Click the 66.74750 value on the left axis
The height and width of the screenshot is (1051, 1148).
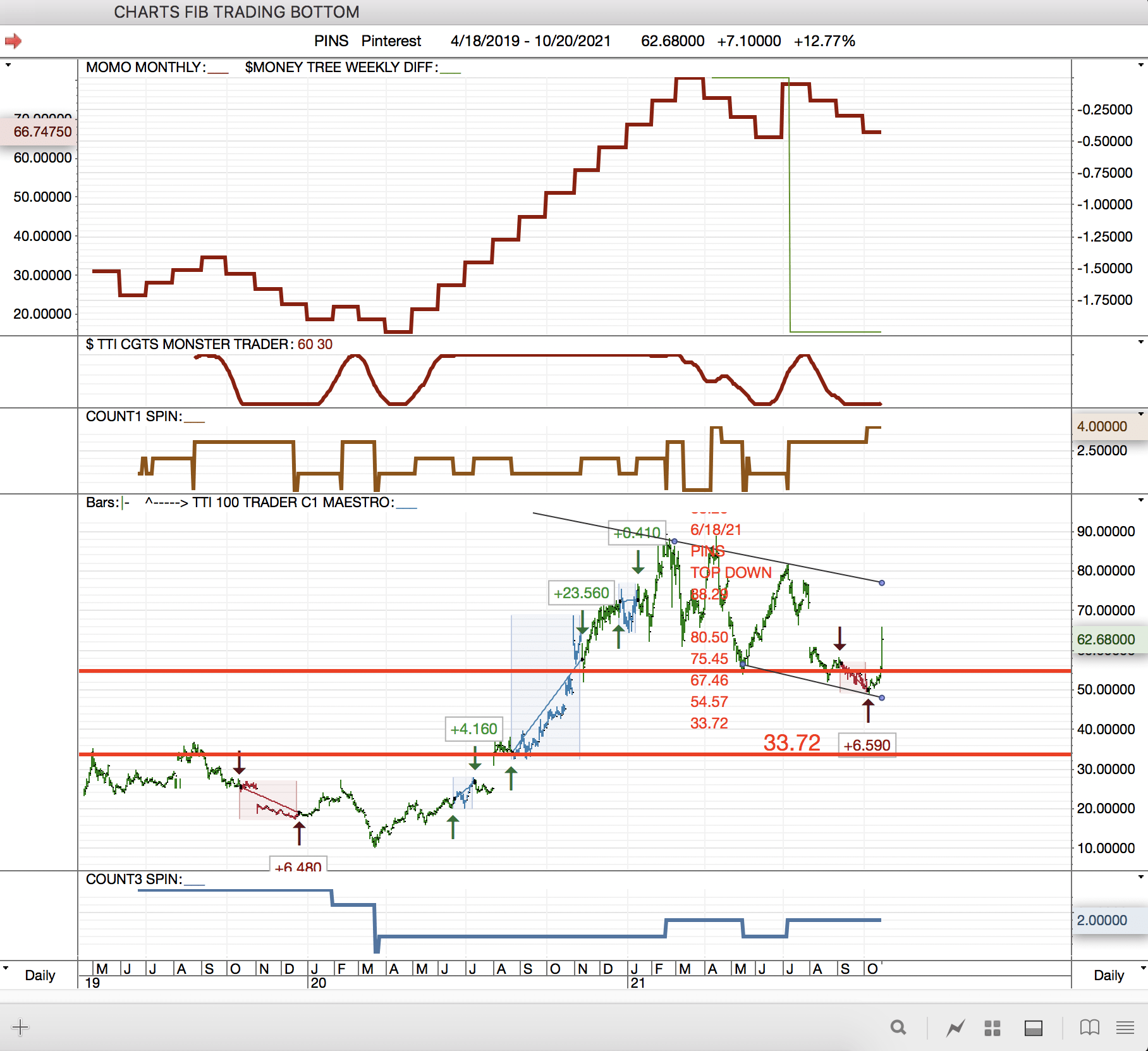(42, 132)
